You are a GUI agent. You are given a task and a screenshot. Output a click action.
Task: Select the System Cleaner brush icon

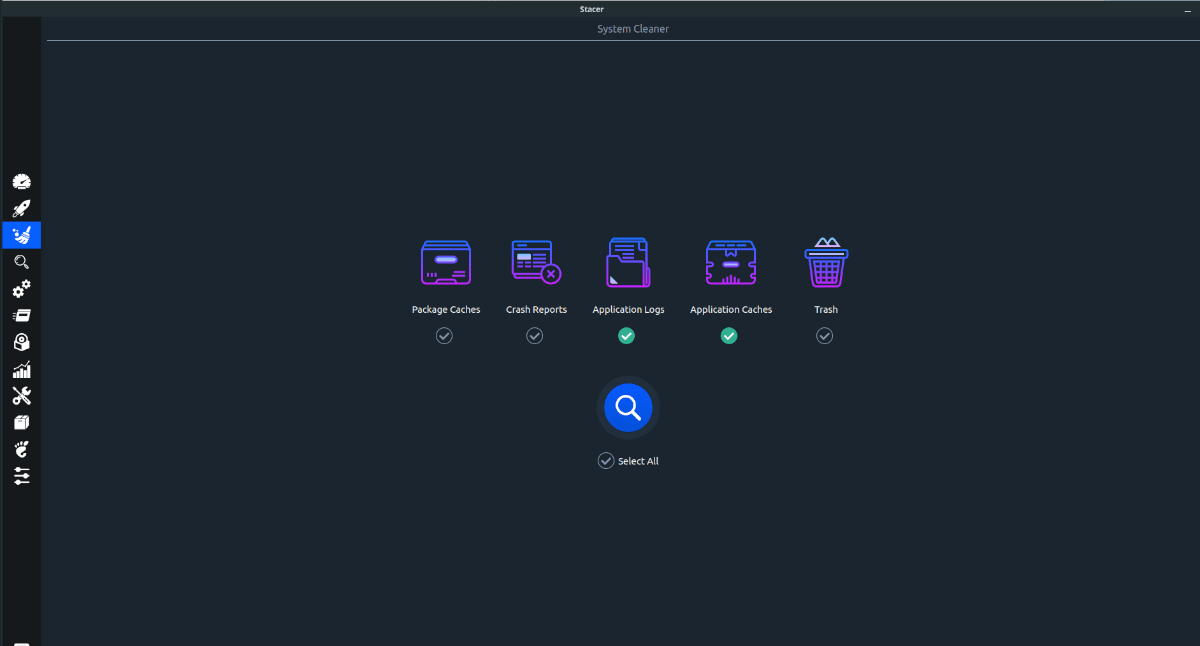coord(21,235)
